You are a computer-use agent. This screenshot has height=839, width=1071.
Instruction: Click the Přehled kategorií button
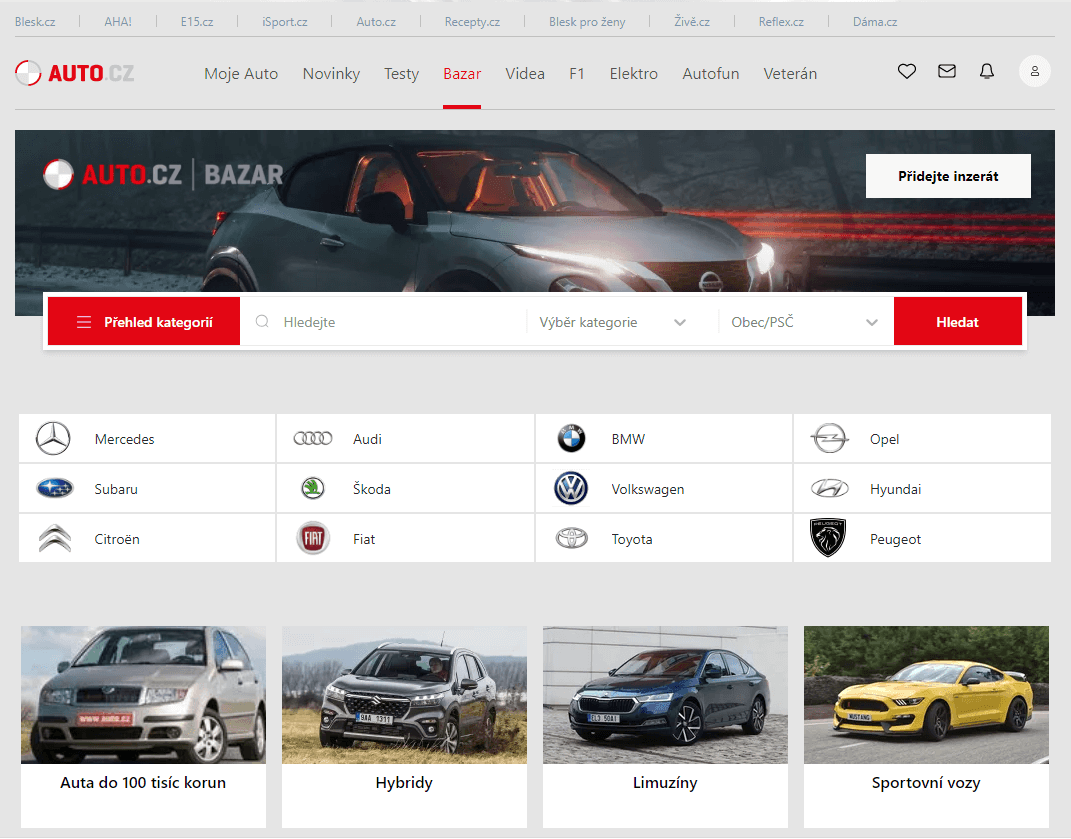pyautogui.click(x=144, y=322)
